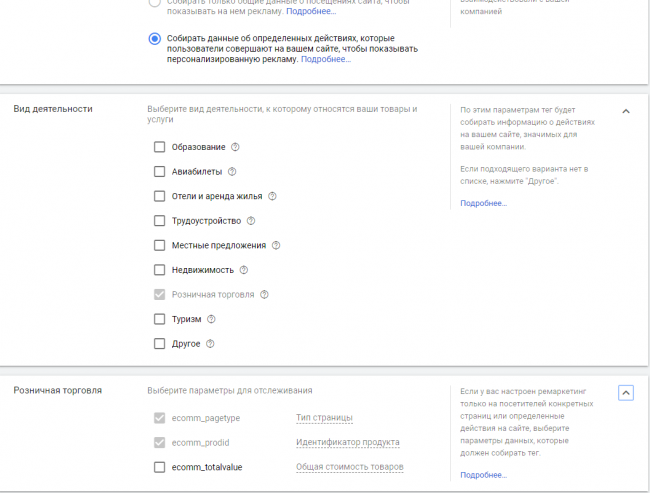Click help icon next to Туризм

click(211, 319)
